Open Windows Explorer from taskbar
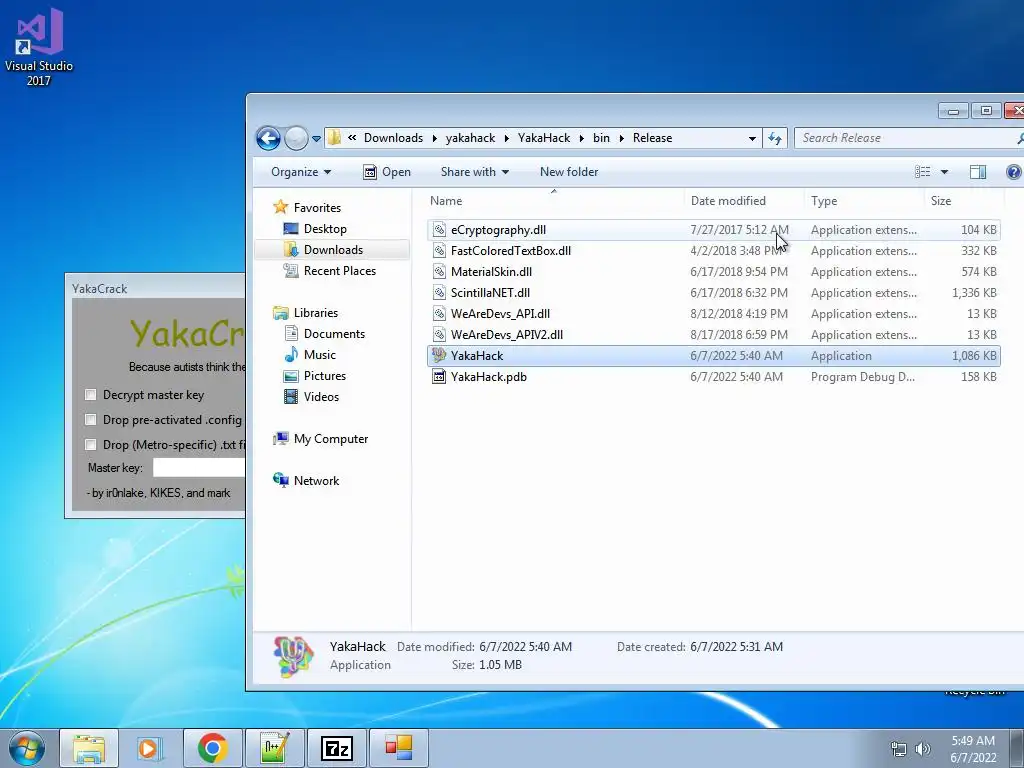The width and height of the screenshot is (1024, 768). [89, 748]
